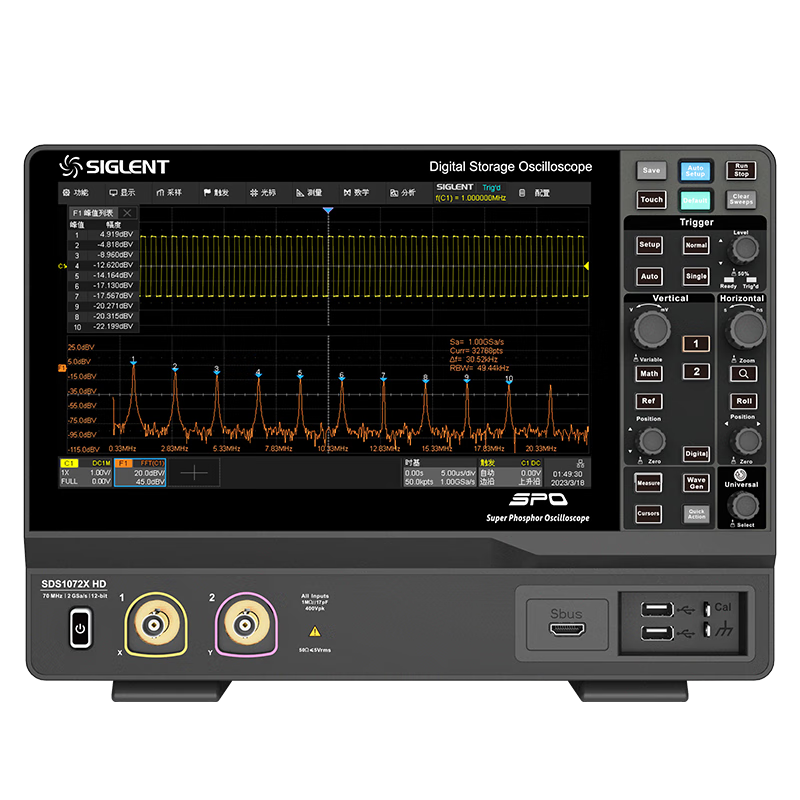Click the network status icon
Screen dimensions: 800x800
point(580,464)
